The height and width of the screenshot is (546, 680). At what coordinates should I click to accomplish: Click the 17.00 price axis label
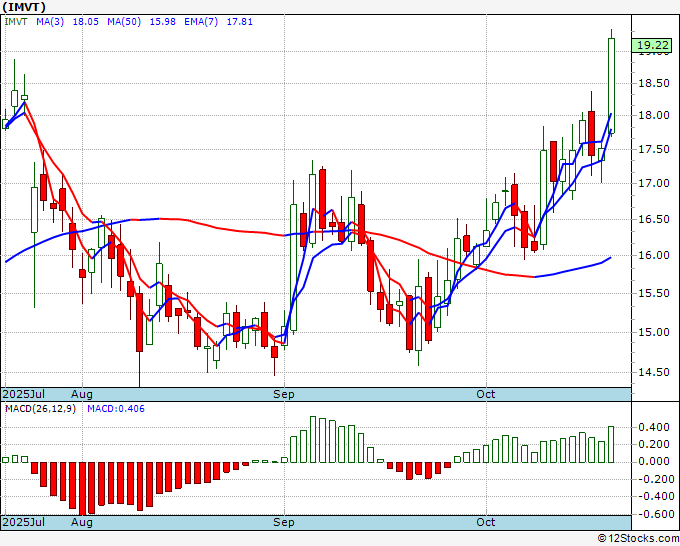click(x=654, y=183)
